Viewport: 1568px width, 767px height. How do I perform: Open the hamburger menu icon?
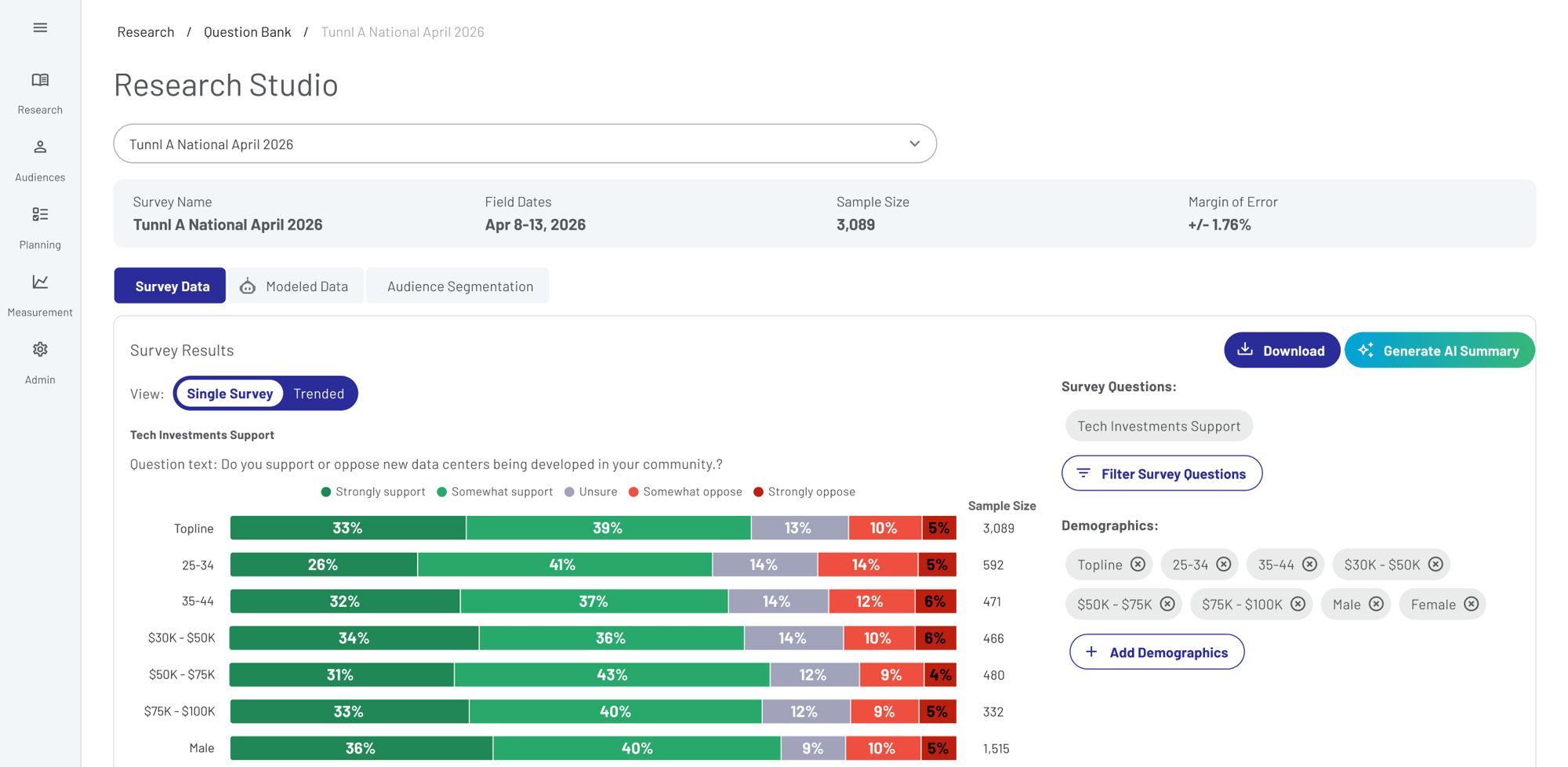coord(40,27)
